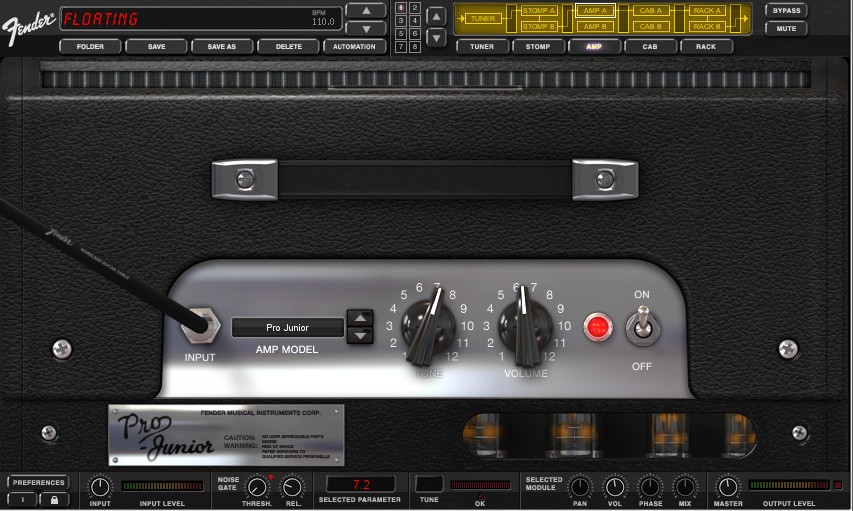
Task: Select RACK B block in signal chain
Action: 707,26
